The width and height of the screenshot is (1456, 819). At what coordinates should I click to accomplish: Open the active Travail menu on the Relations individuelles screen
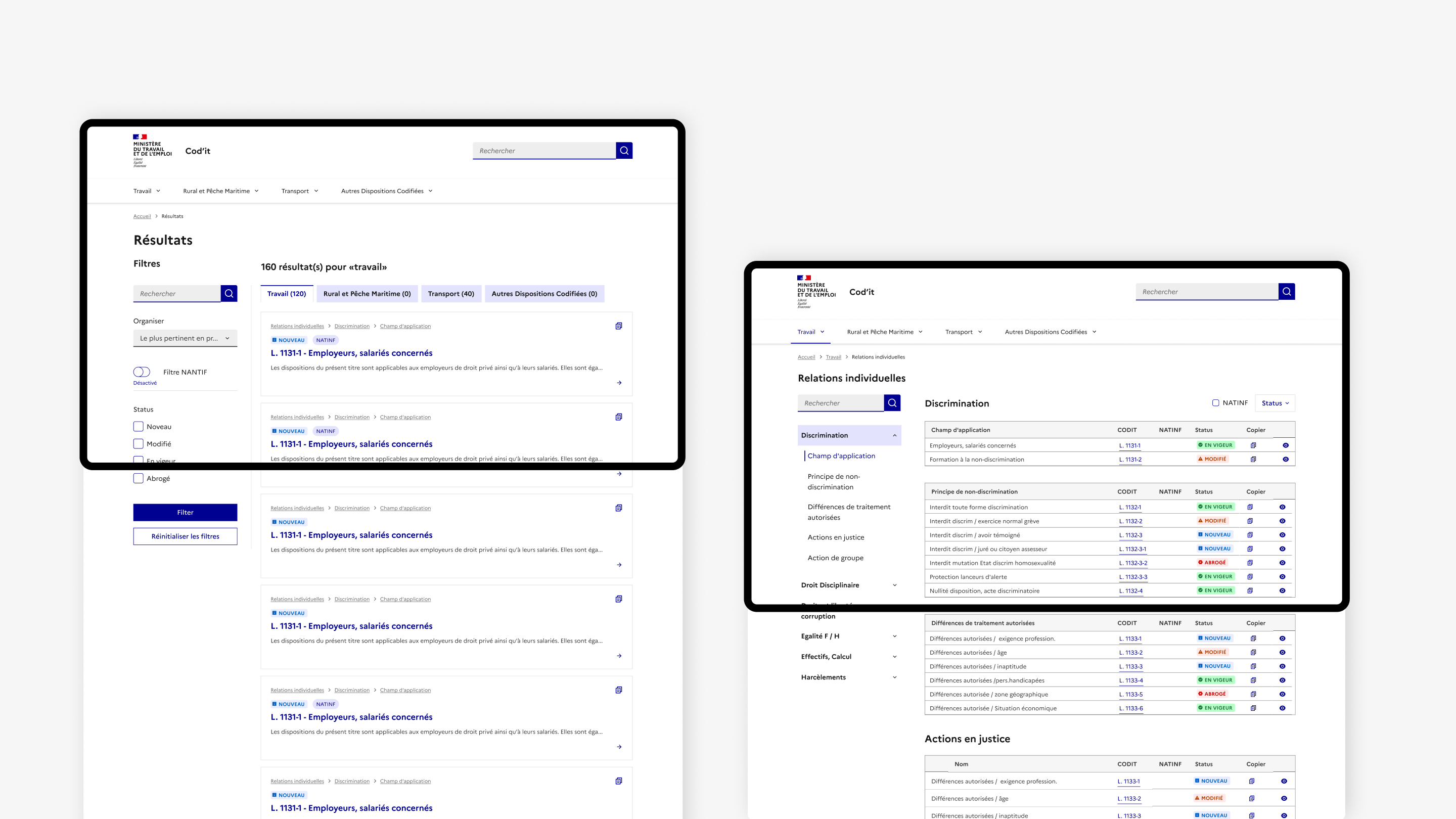pos(810,332)
